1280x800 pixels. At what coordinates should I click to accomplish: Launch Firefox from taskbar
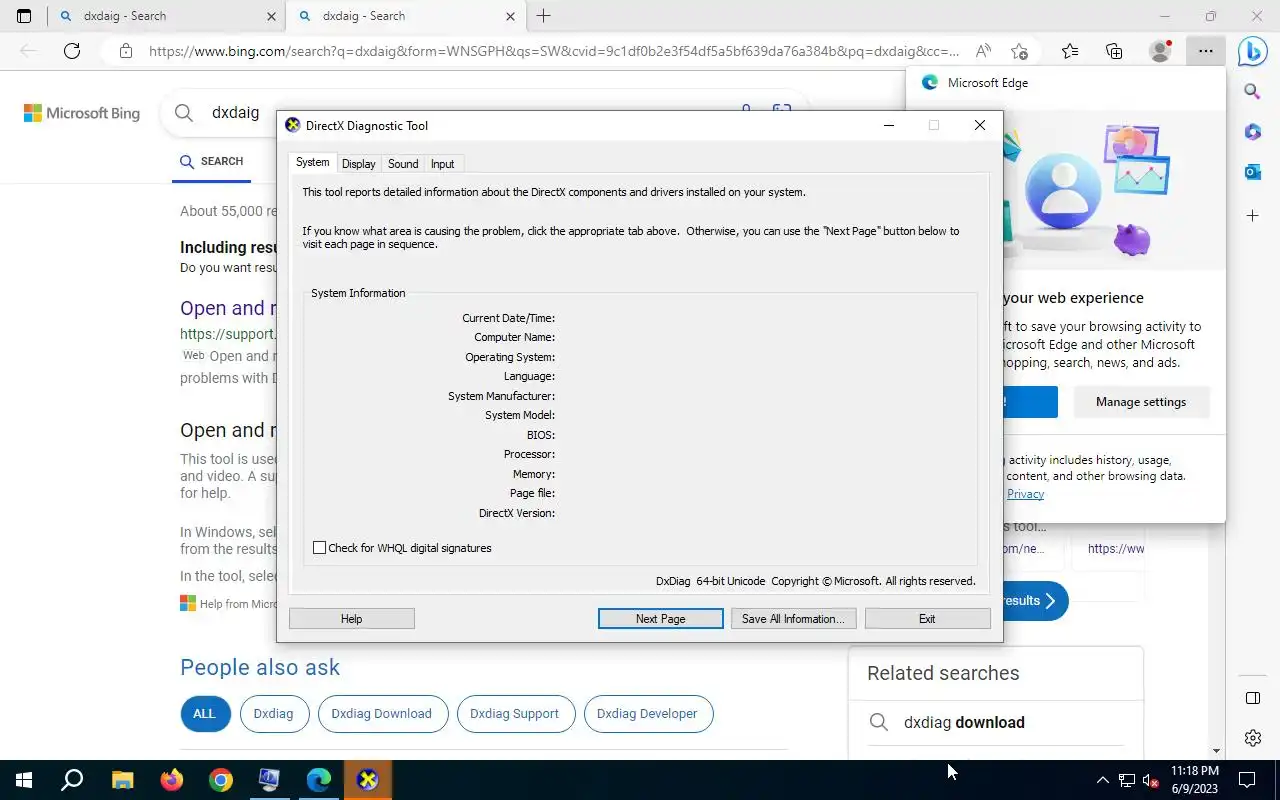(171, 780)
